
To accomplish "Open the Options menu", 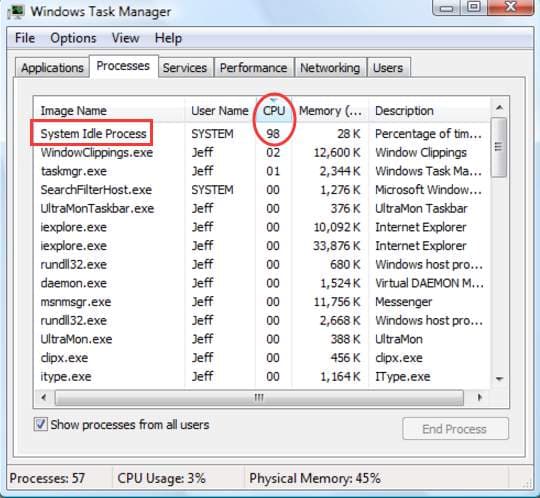I will tap(73, 38).
